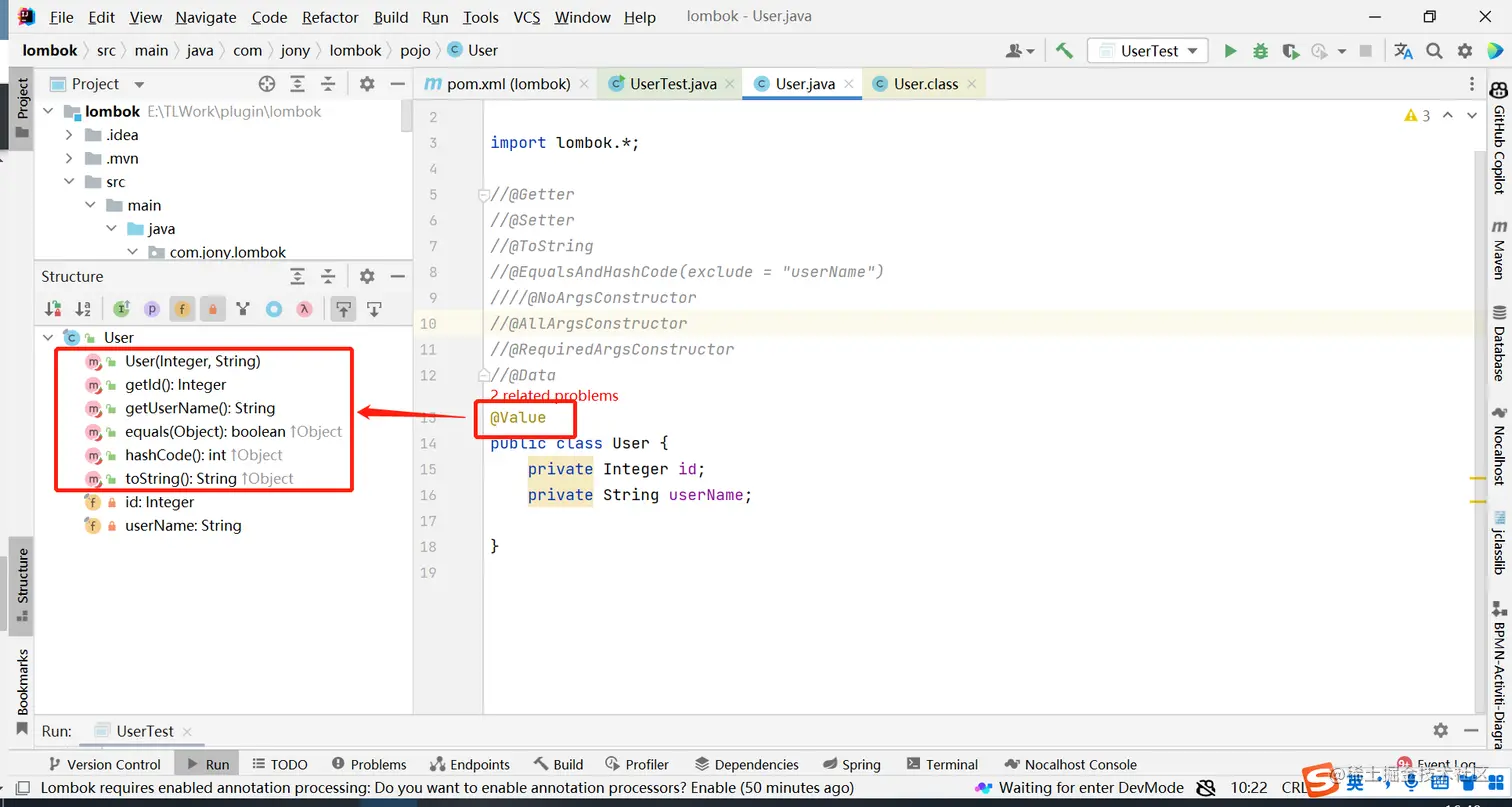
Task: Hide the Project panel
Action: pos(397,84)
